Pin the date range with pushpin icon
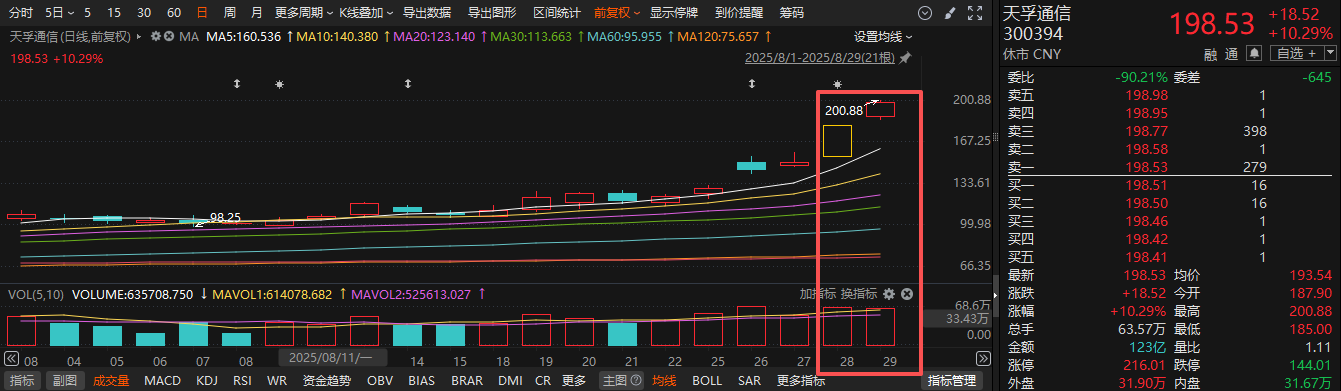 tap(905, 58)
